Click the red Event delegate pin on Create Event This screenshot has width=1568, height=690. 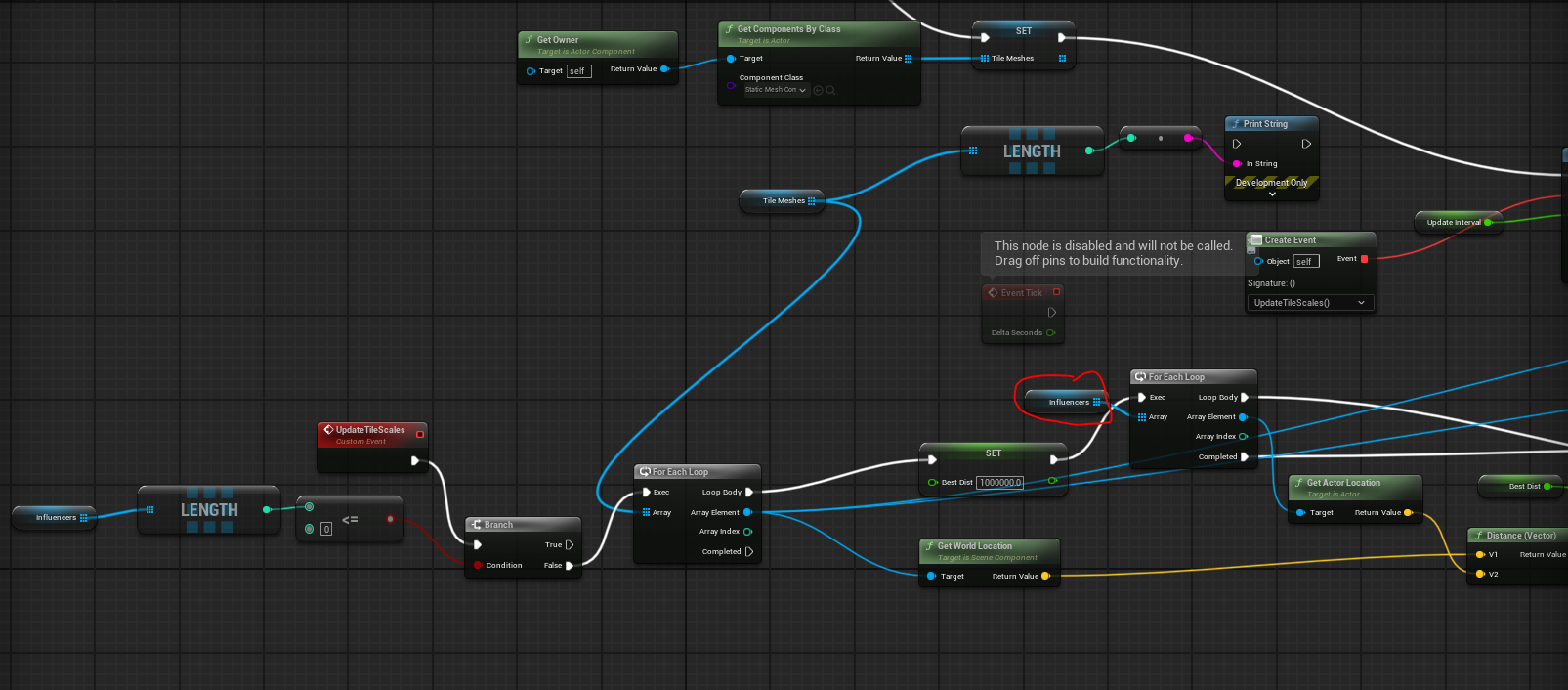pos(1364,259)
